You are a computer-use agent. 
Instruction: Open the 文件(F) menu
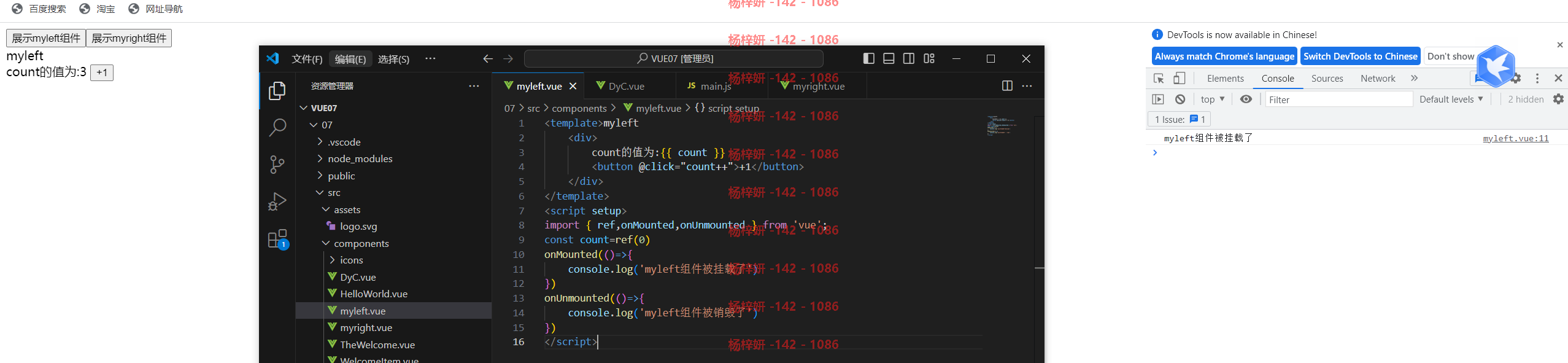[307, 59]
